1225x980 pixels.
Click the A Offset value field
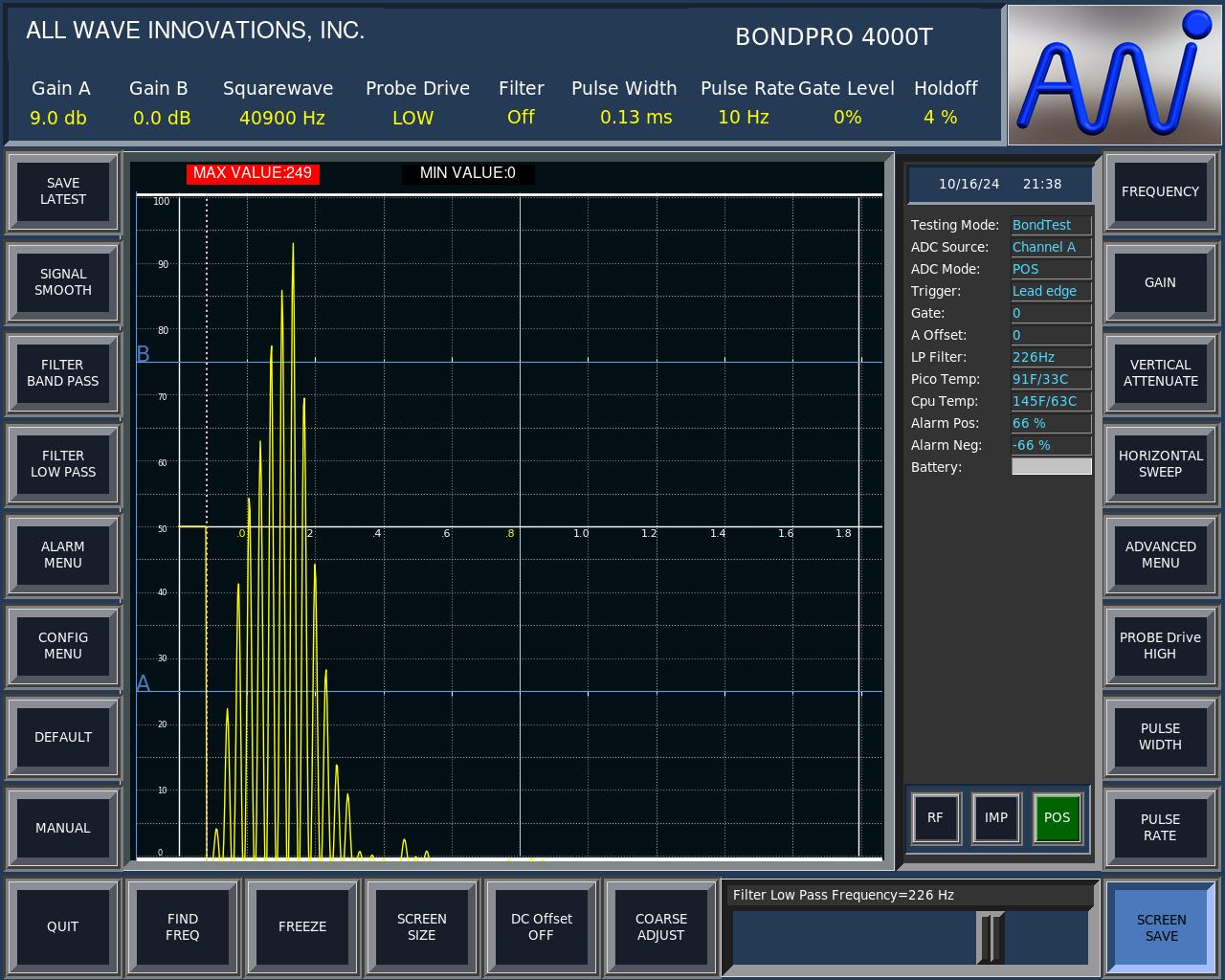pos(1051,335)
